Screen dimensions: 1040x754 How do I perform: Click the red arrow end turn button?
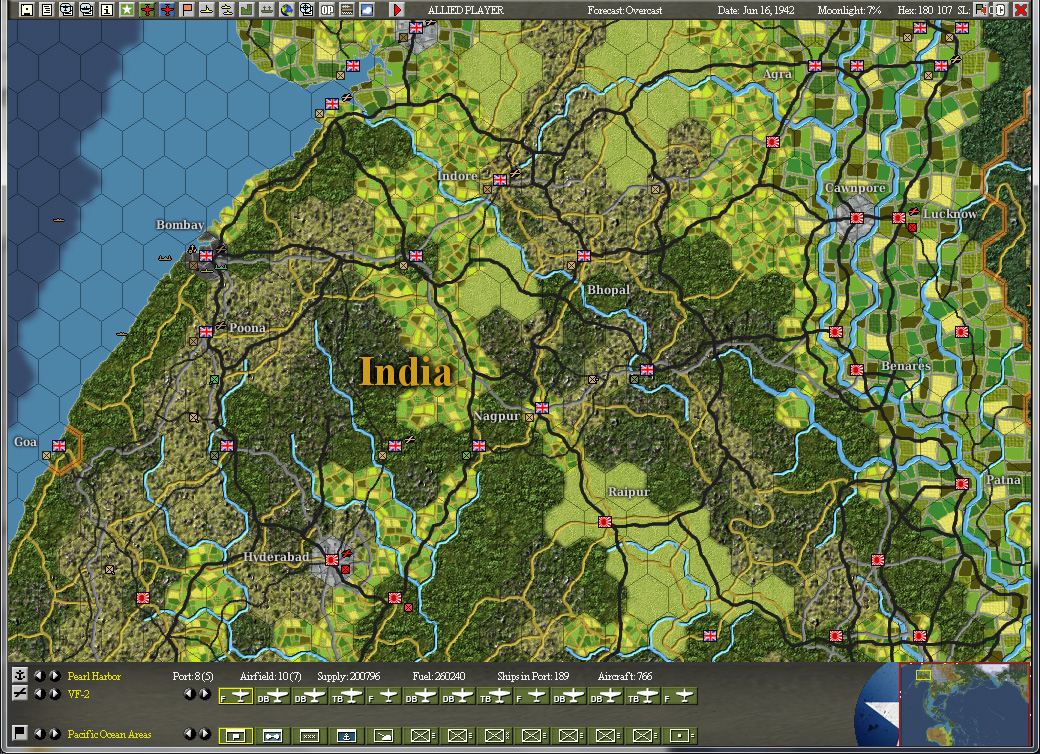pyautogui.click(x=397, y=9)
